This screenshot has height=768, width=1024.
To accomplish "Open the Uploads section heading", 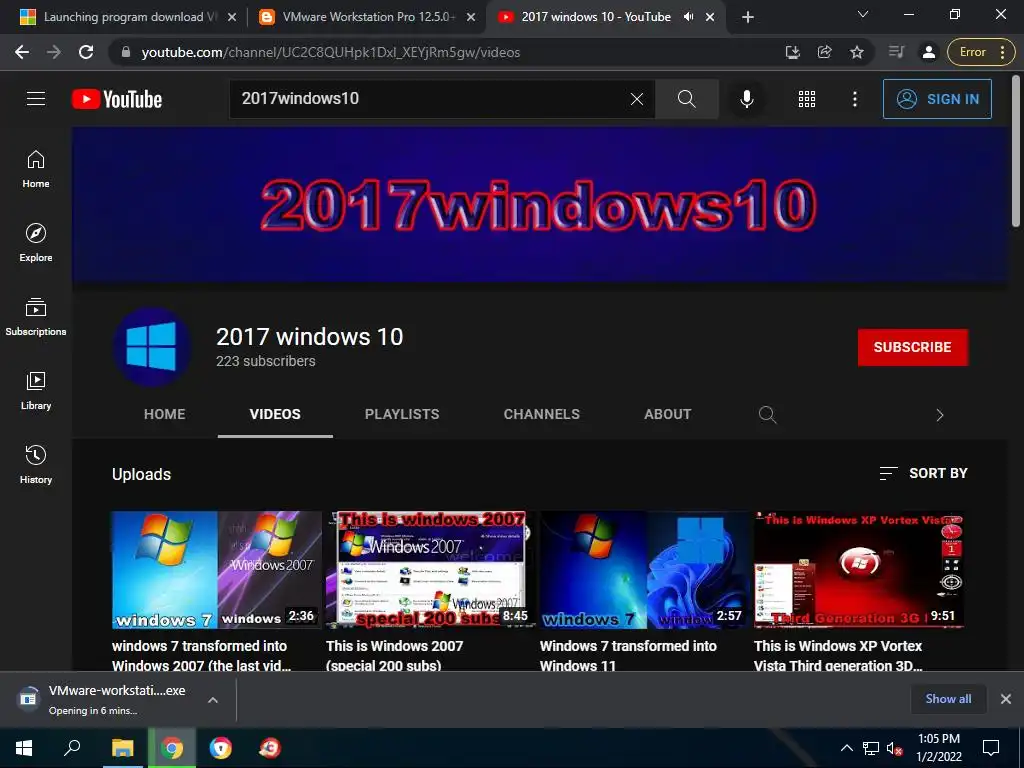I will tap(141, 474).
